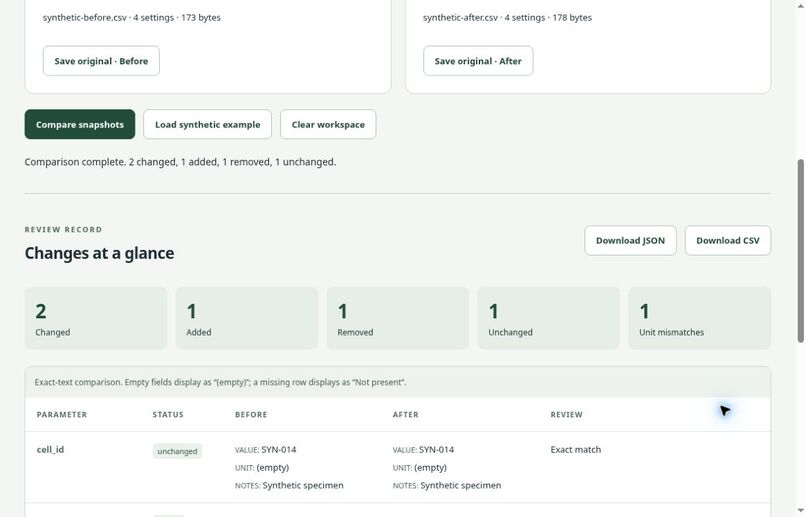
Task: Select the Removed summary card
Action: point(398,318)
